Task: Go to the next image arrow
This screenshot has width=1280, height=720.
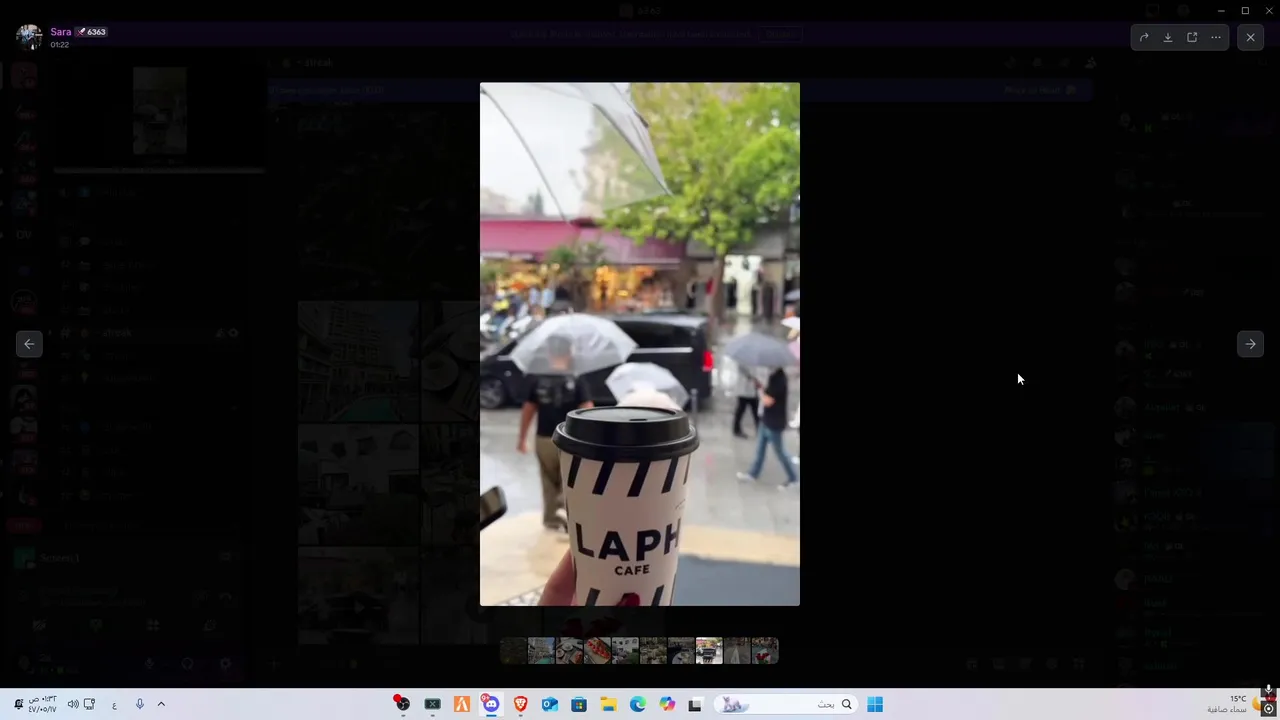Action: click(x=1250, y=344)
